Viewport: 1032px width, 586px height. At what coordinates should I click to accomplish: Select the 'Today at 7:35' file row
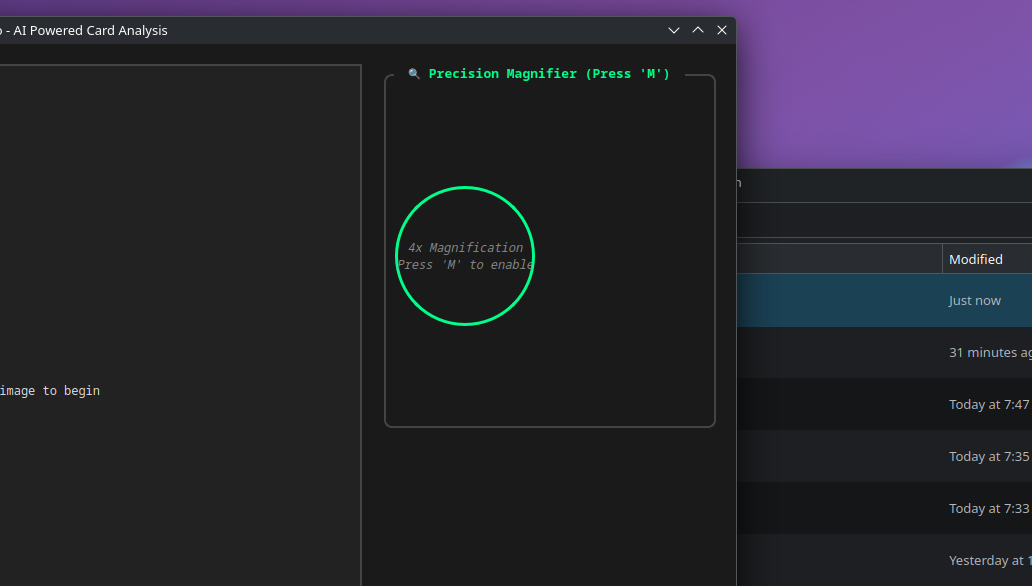point(884,456)
